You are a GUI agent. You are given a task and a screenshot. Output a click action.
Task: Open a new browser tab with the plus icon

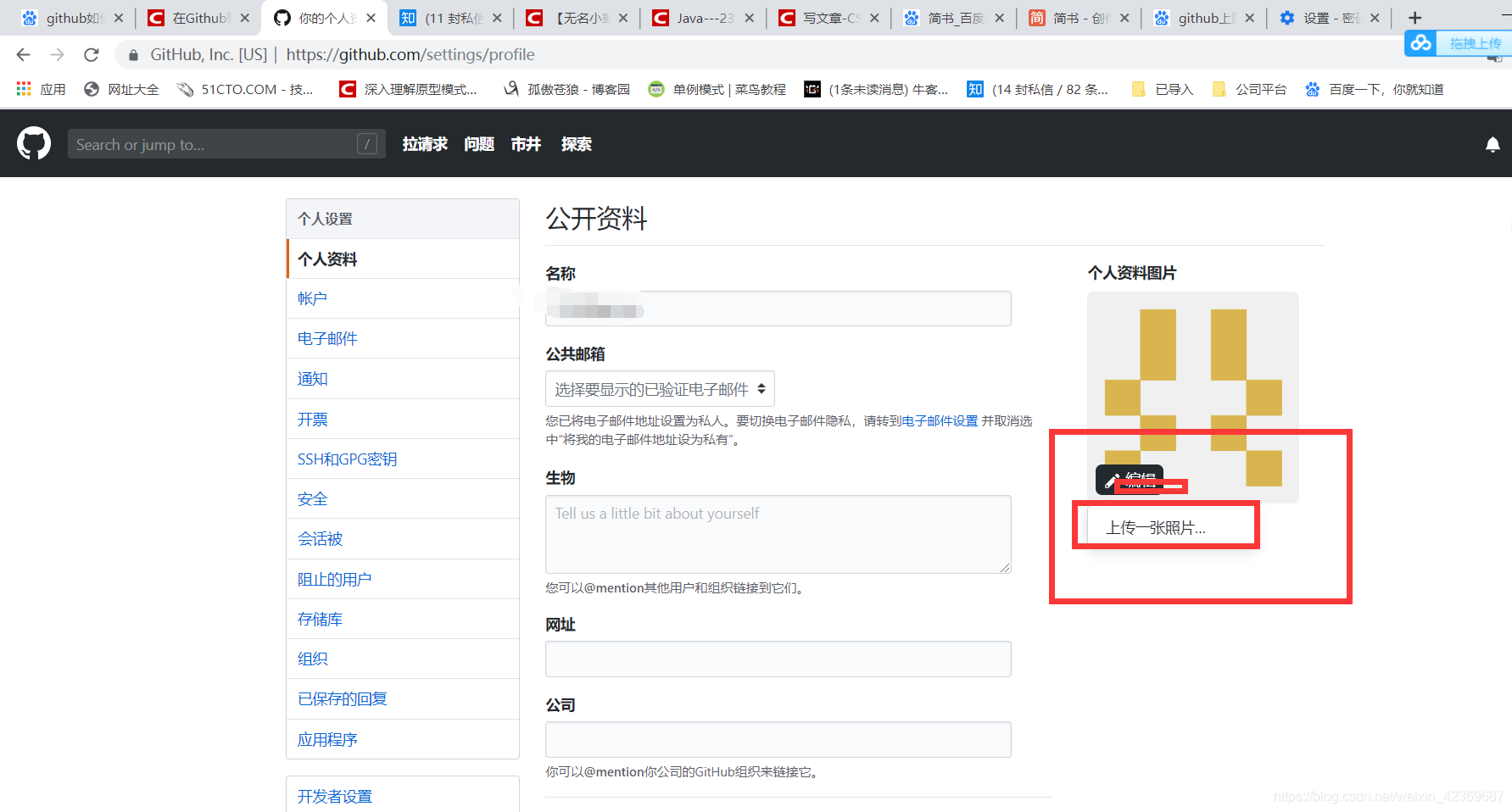point(1414,17)
